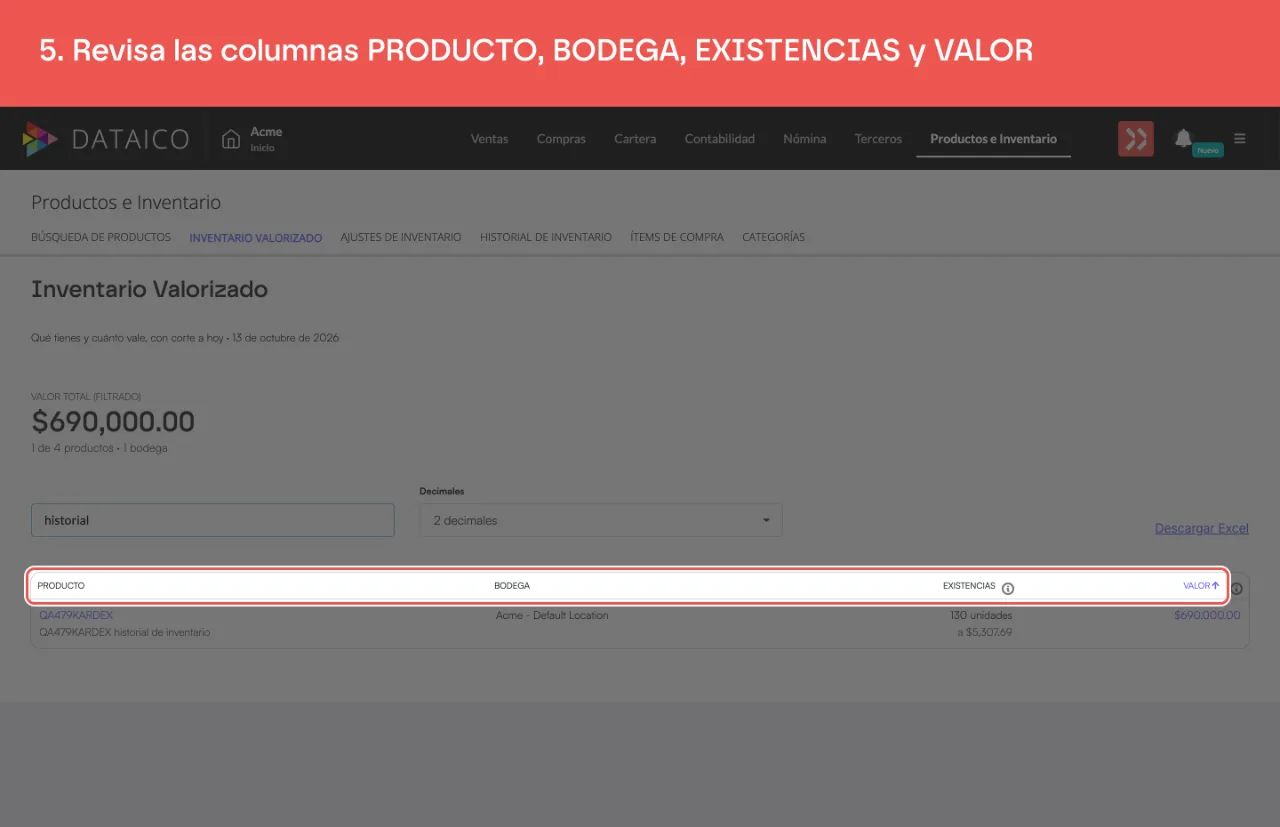Select Productos e Inventario in the top menu
This screenshot has width=1280, height=827.
(x=993, y=139)
